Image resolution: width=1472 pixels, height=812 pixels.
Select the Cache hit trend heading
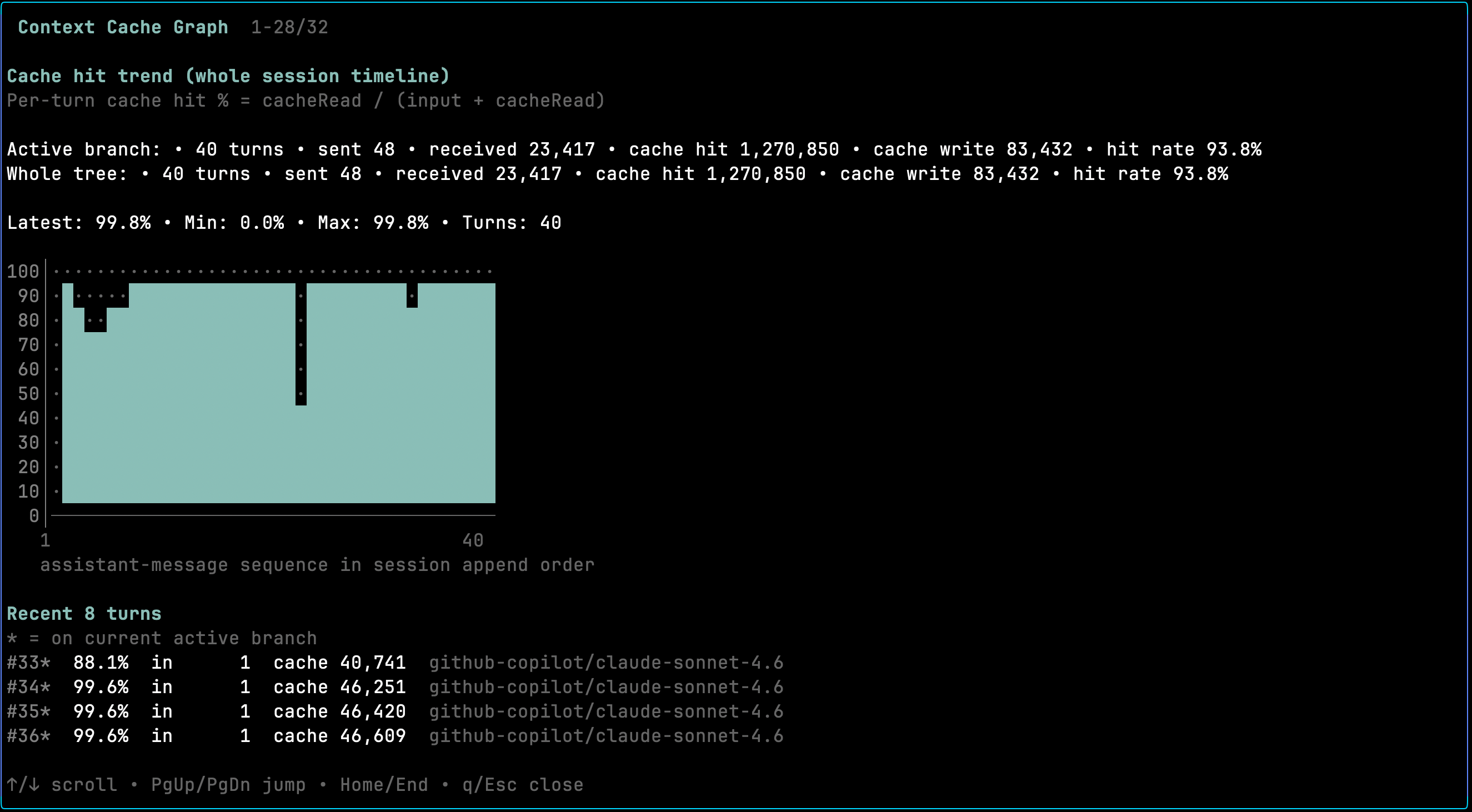click(228, 76)
